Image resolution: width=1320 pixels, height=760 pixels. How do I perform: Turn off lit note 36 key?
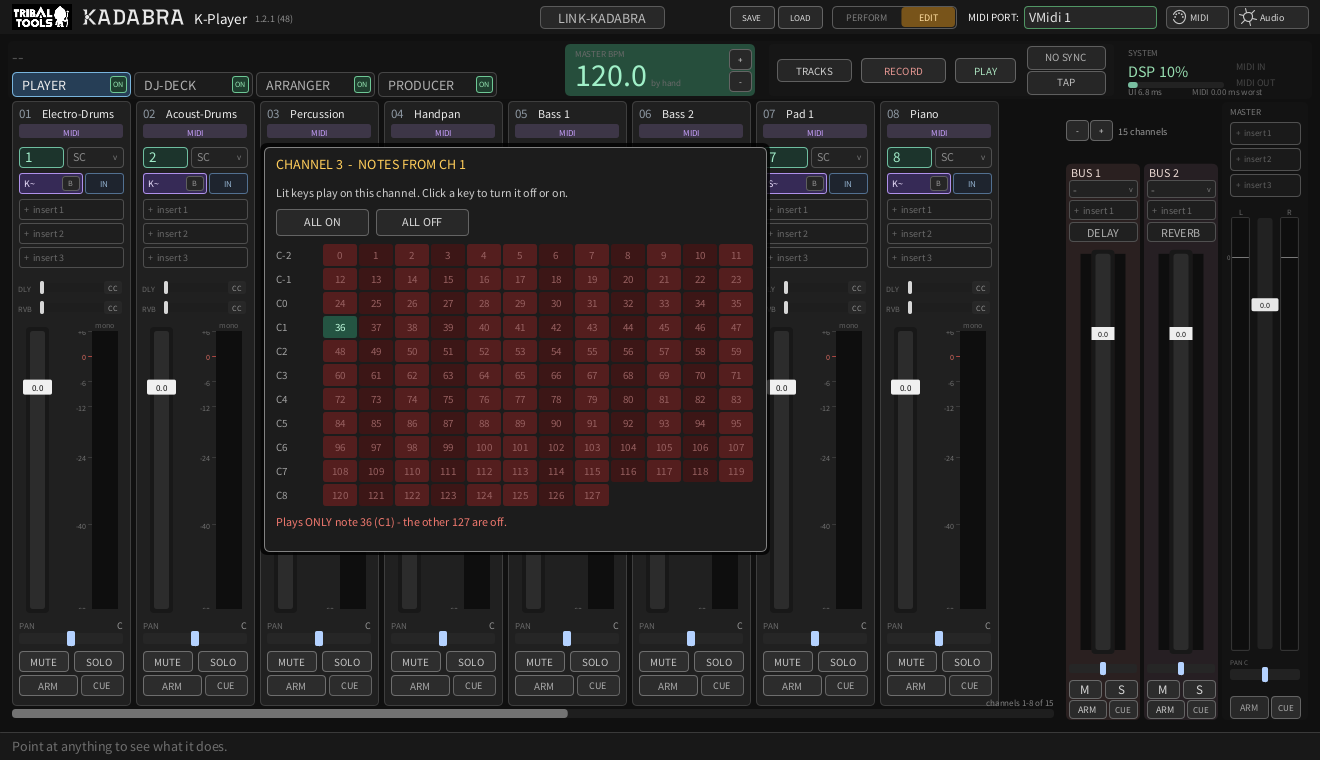[x=340, y=327]
